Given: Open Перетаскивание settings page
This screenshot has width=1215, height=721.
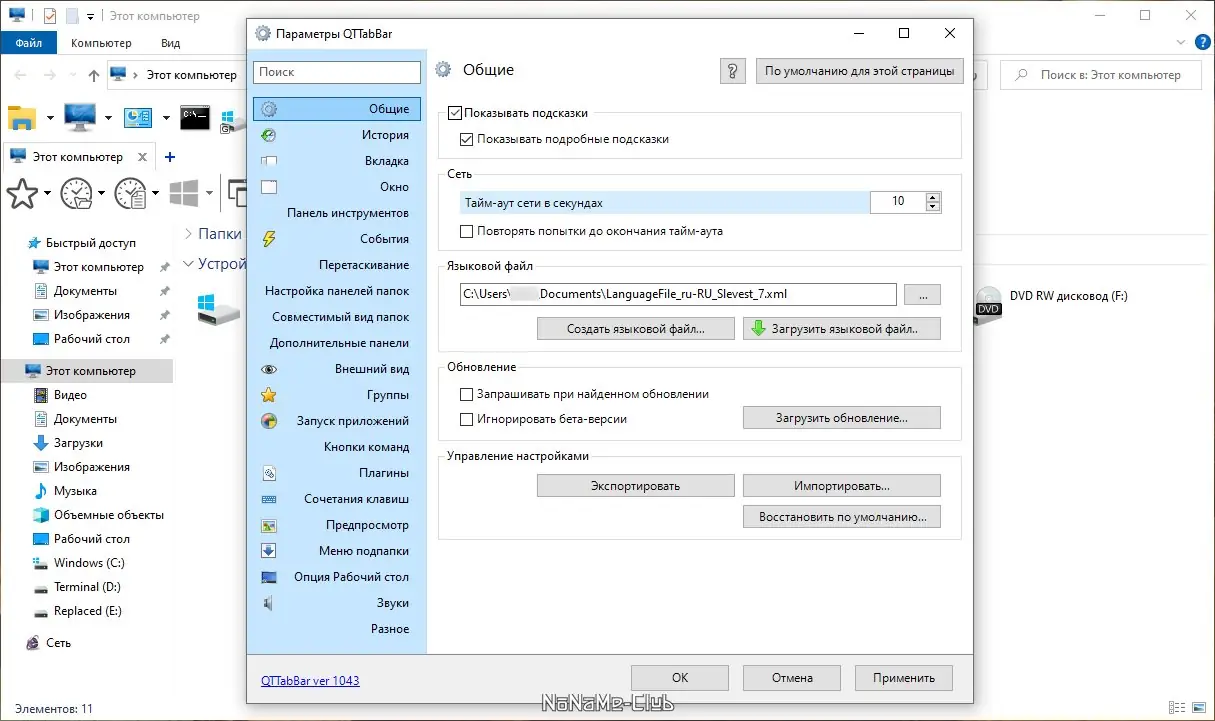Looking at the screenshot, I should point(337,265).
